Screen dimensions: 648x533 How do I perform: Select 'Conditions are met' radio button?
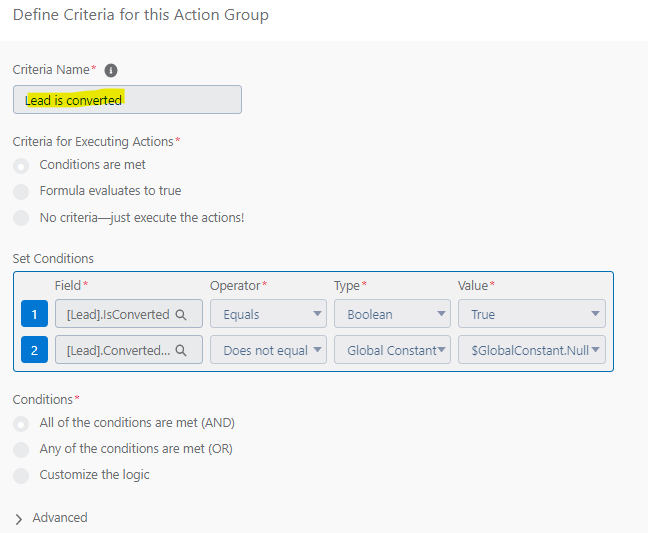(x=21, y=166)
